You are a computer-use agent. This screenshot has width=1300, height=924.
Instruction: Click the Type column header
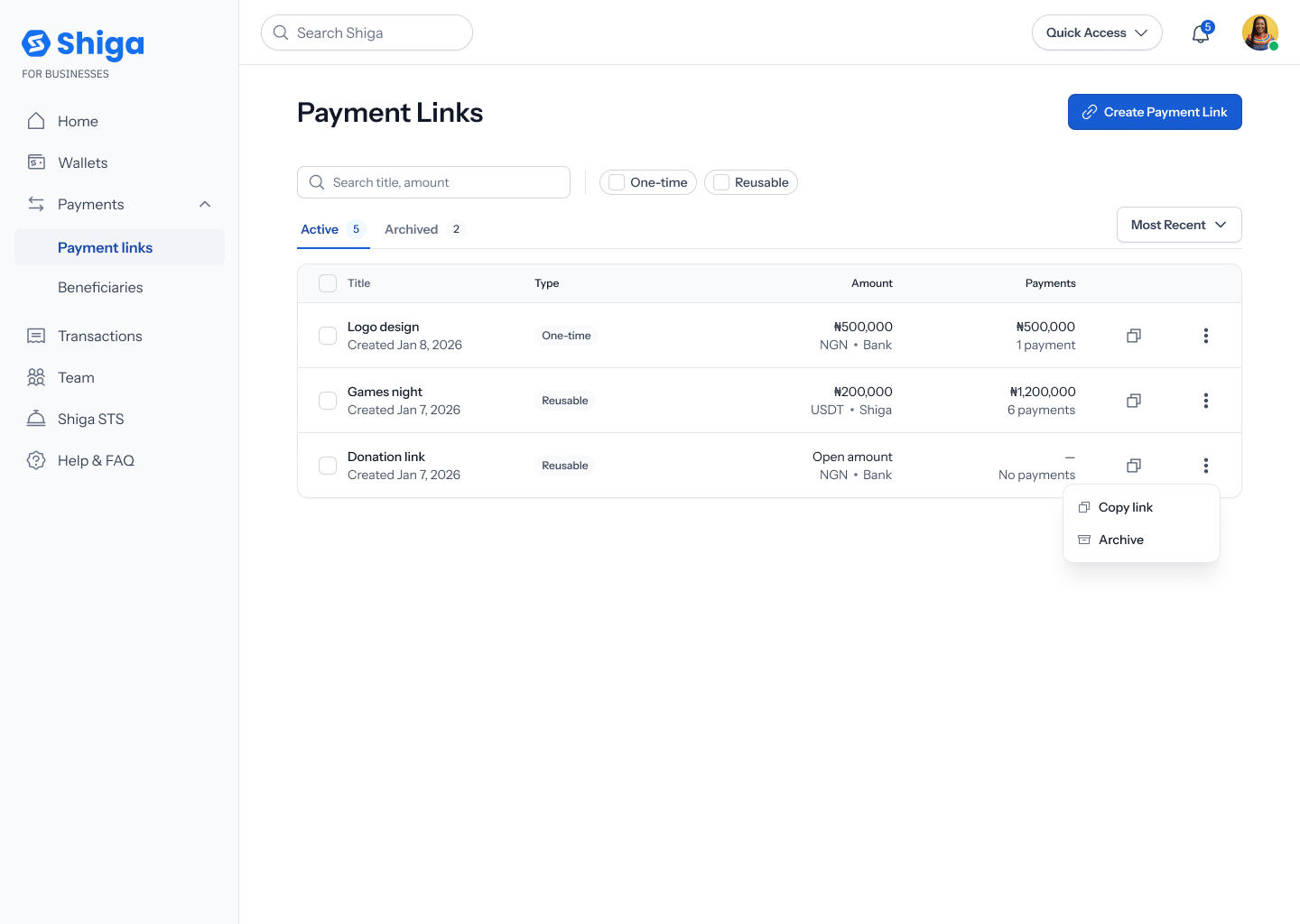tap(546, 283)
